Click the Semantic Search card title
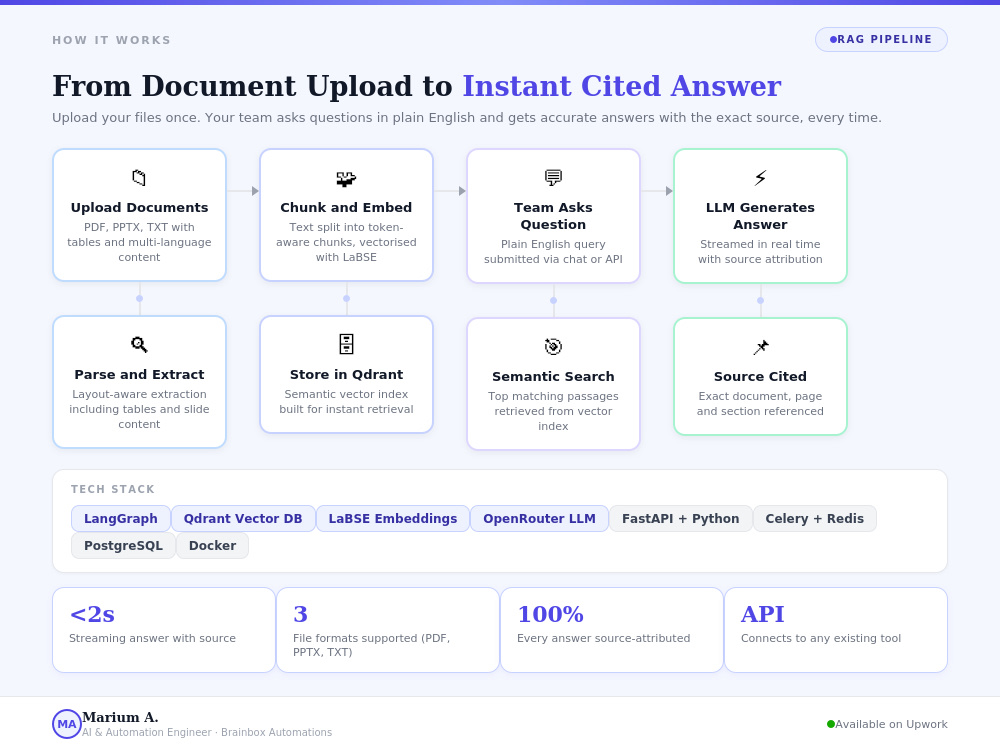The height and width of the screenshot is (750, 1000). tap(553, 376)
